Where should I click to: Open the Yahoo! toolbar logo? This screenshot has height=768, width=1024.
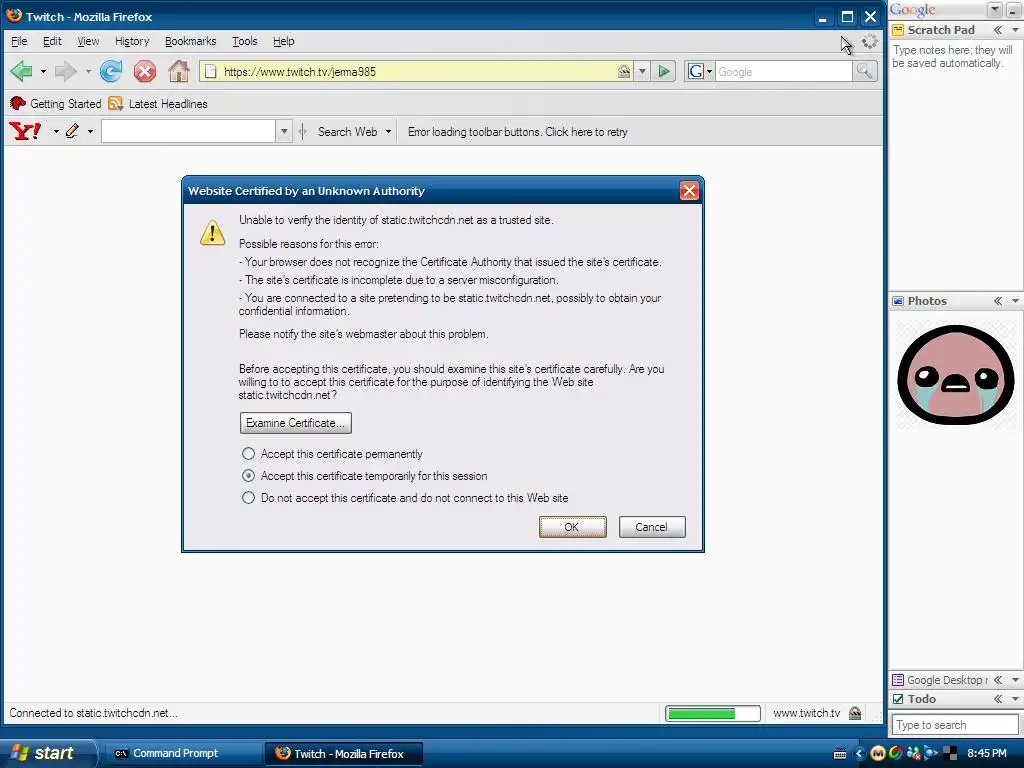(x=25, y=131)
